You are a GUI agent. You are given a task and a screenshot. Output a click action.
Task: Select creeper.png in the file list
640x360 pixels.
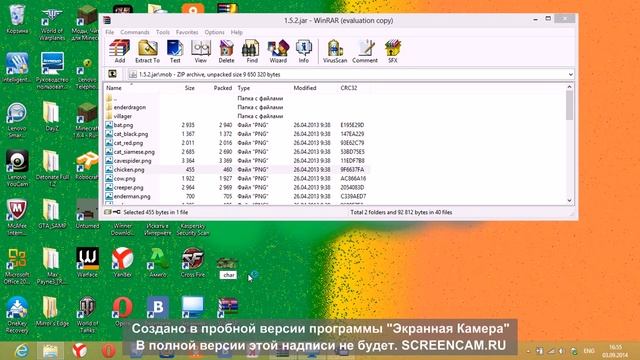[x=237, y=188]
